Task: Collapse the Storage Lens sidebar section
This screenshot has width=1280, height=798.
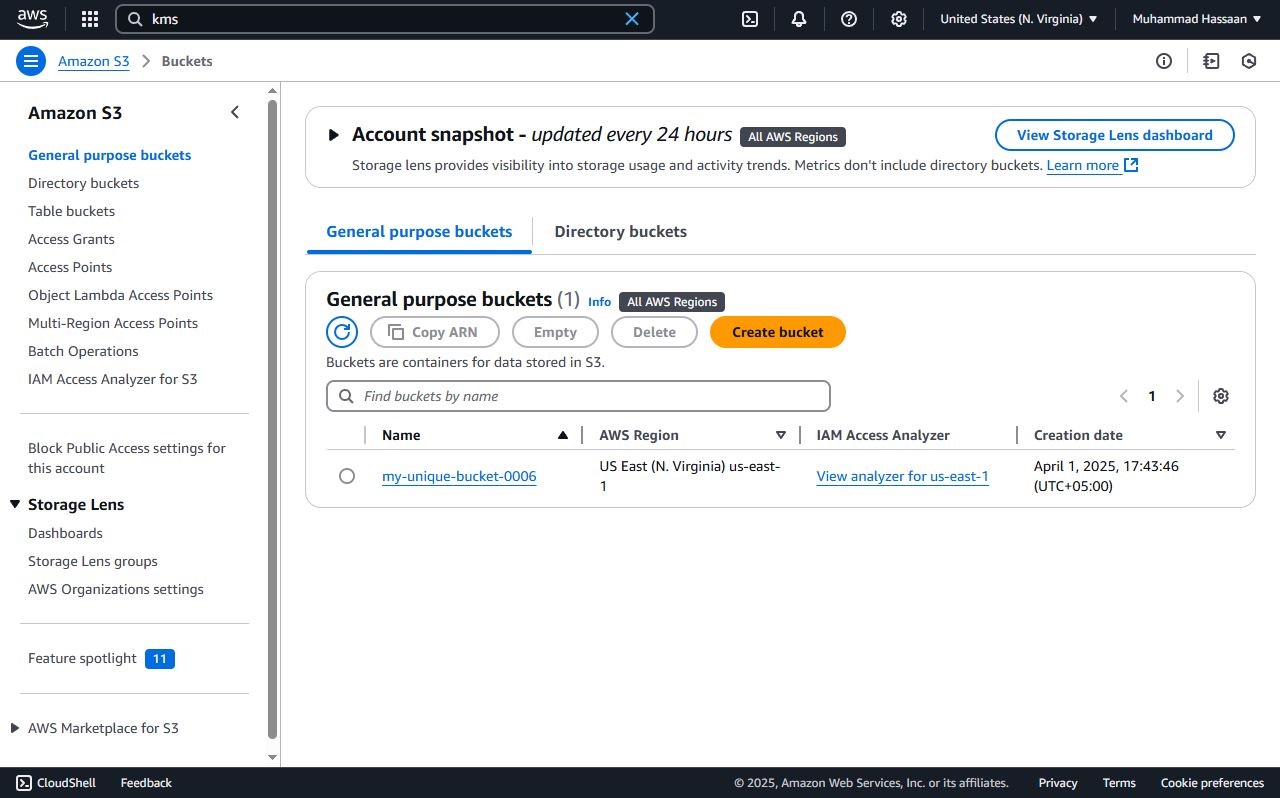Action: 15,505
